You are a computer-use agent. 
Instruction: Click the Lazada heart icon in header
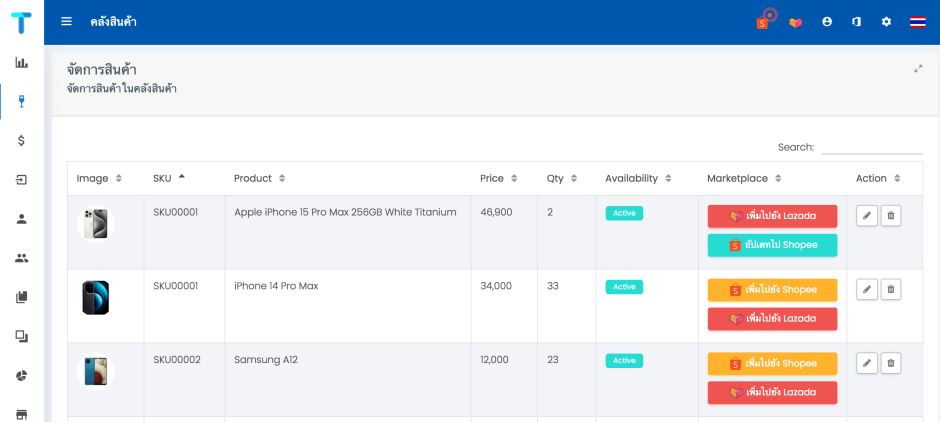(x=796, y=22)
